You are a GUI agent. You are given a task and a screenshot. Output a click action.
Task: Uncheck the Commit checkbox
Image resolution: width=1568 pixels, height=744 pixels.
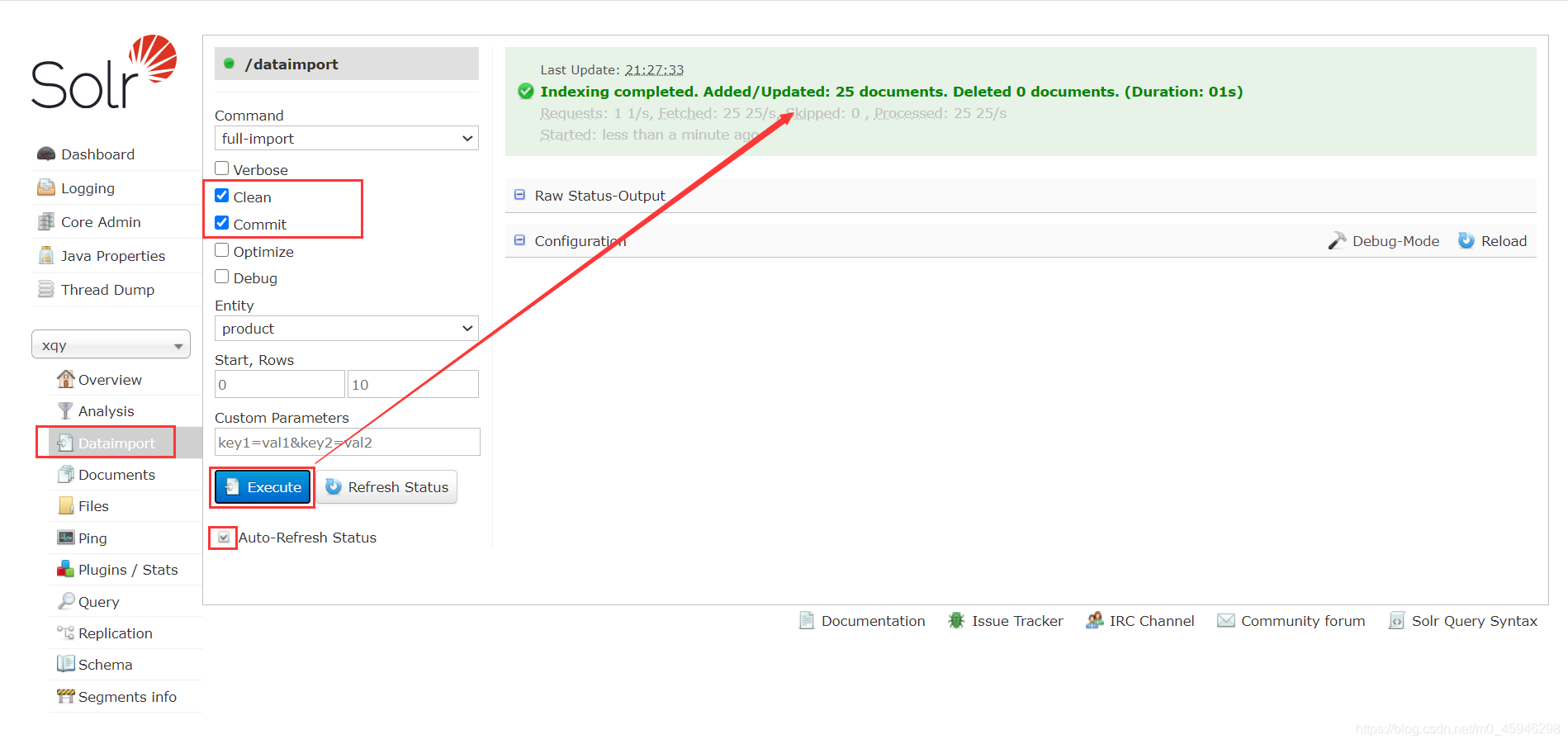(x=222, y=223)
